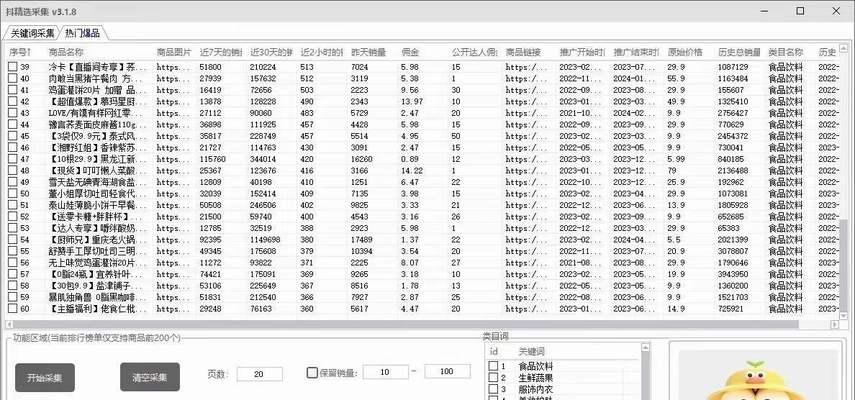Click the table's right scroll arrow

tap(834, 324)
